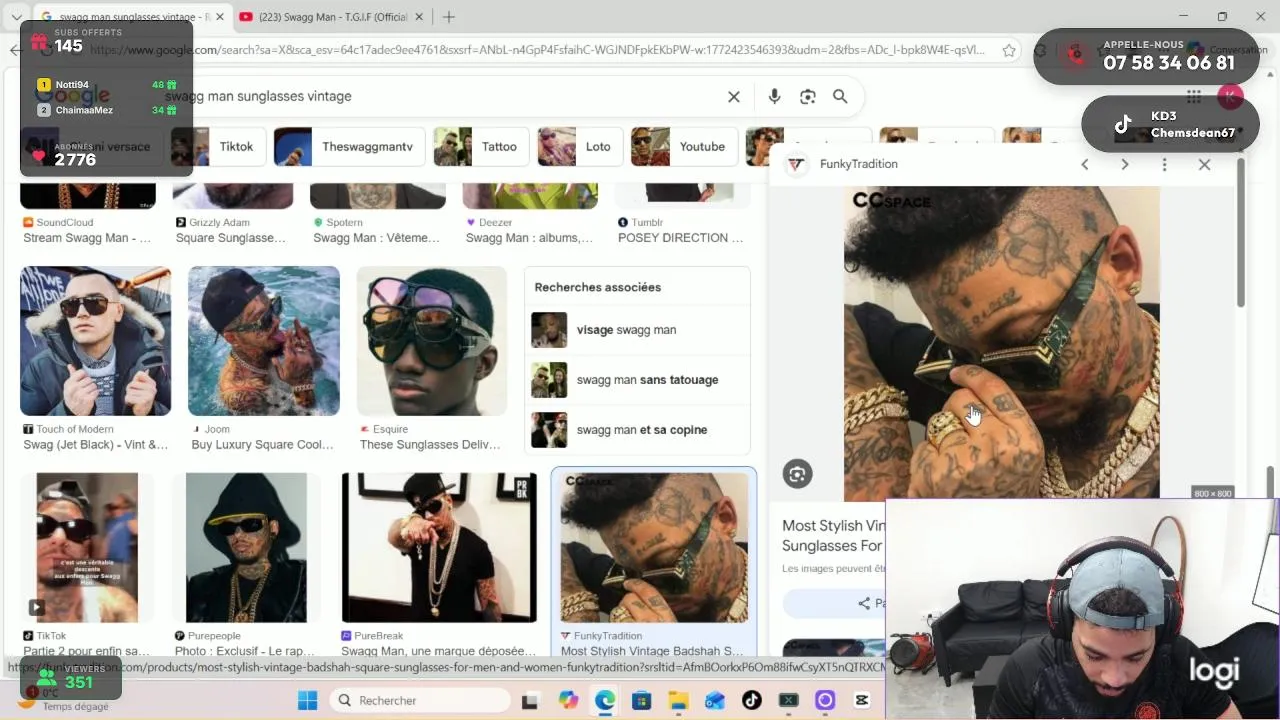The width and height of the screenshot is (1280, 720).
Task: Open three-dot options in preview panel
Action: [x=1164, y=164]
